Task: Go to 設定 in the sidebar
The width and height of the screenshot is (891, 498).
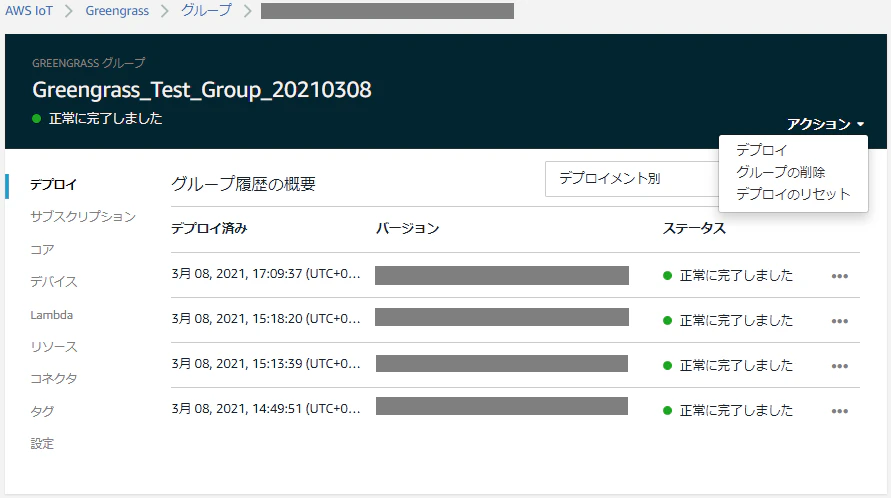Action: coord(42,443)
